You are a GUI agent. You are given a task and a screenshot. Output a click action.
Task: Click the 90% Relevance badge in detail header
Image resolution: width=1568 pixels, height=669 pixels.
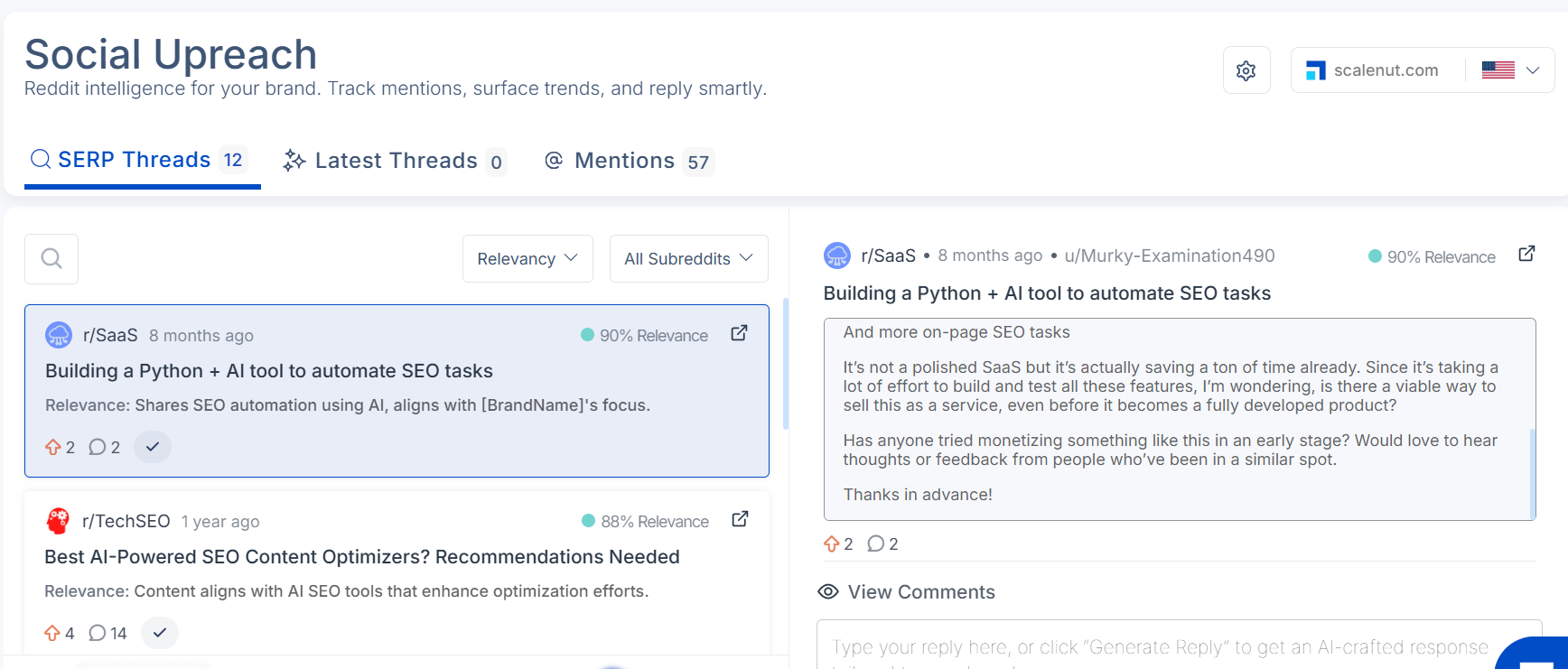point(1432,256)
